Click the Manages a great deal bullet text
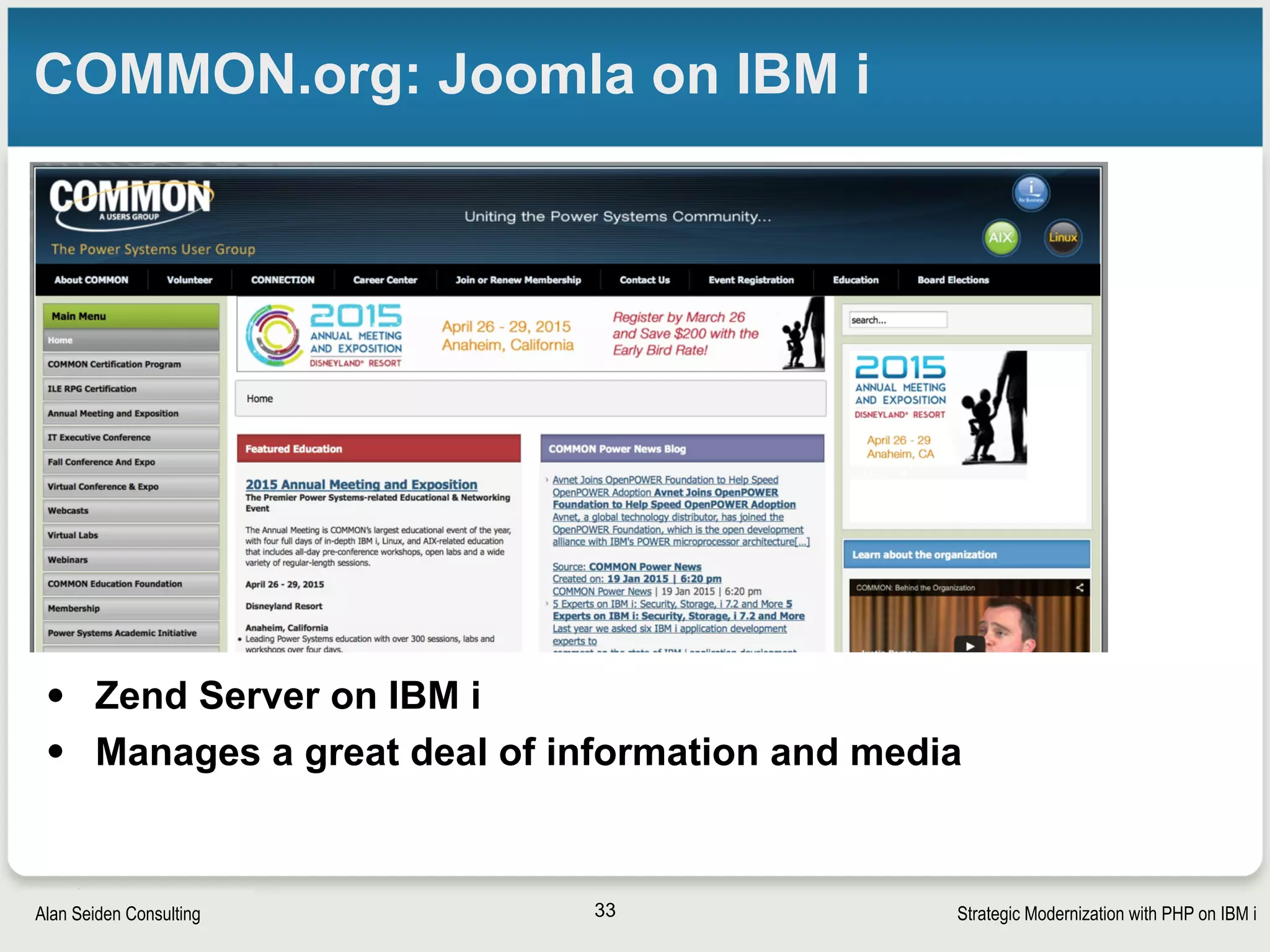Viewport: 1270px width, 952px height. click(x=528, y=752)
